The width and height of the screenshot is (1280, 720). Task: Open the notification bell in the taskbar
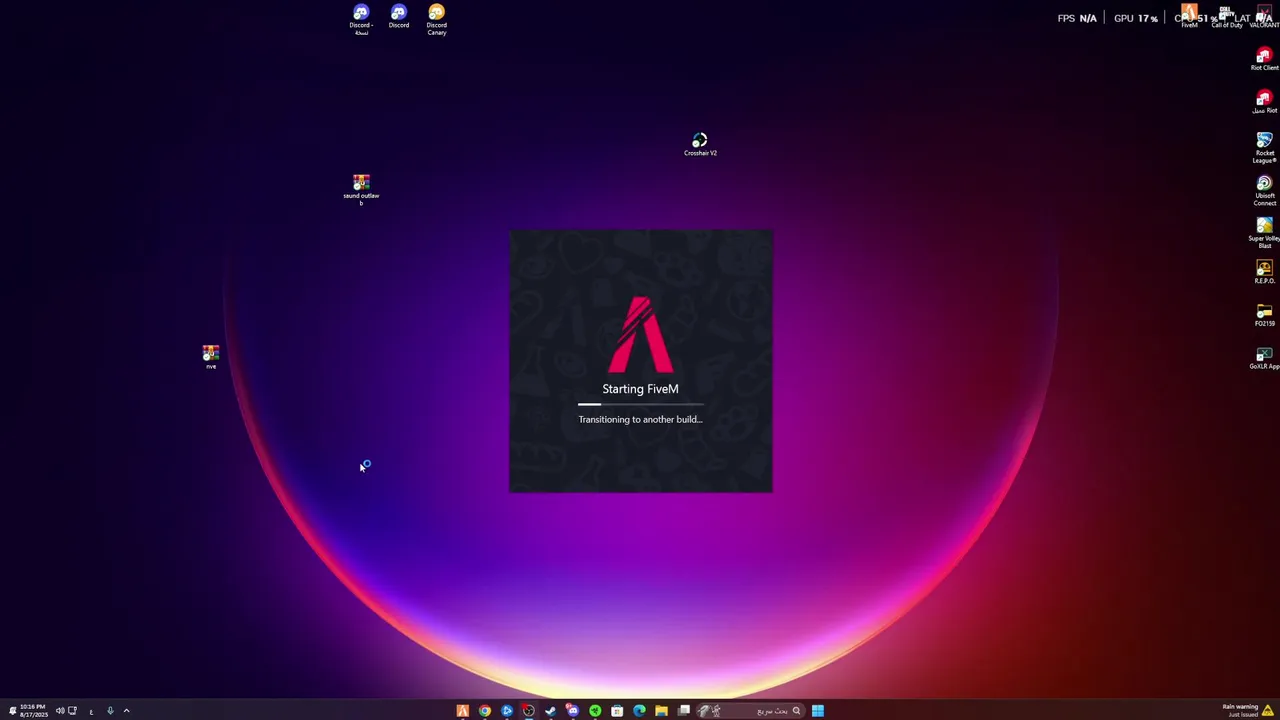click(x=12, y=711)
